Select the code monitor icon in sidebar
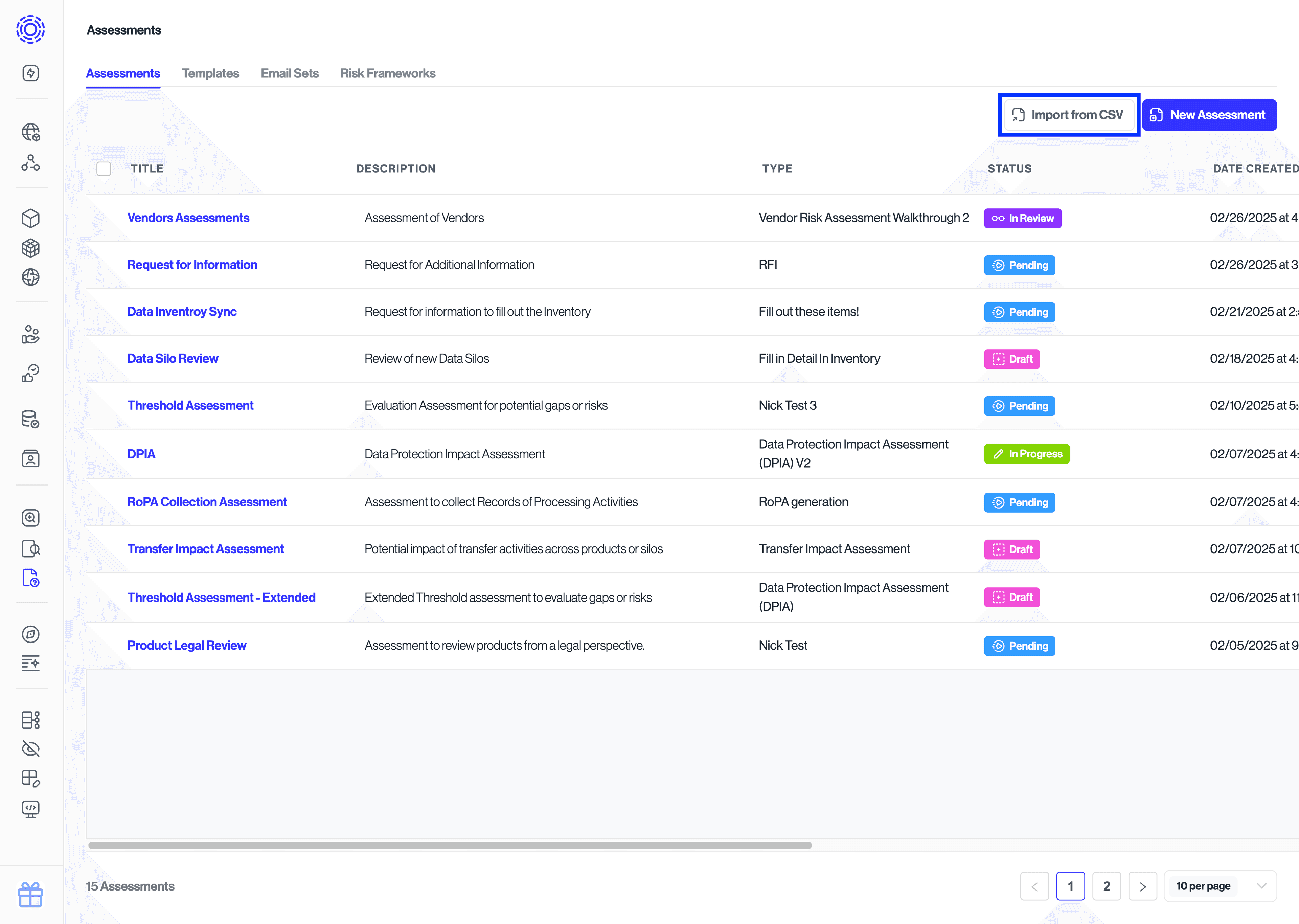 click(31, 810)
